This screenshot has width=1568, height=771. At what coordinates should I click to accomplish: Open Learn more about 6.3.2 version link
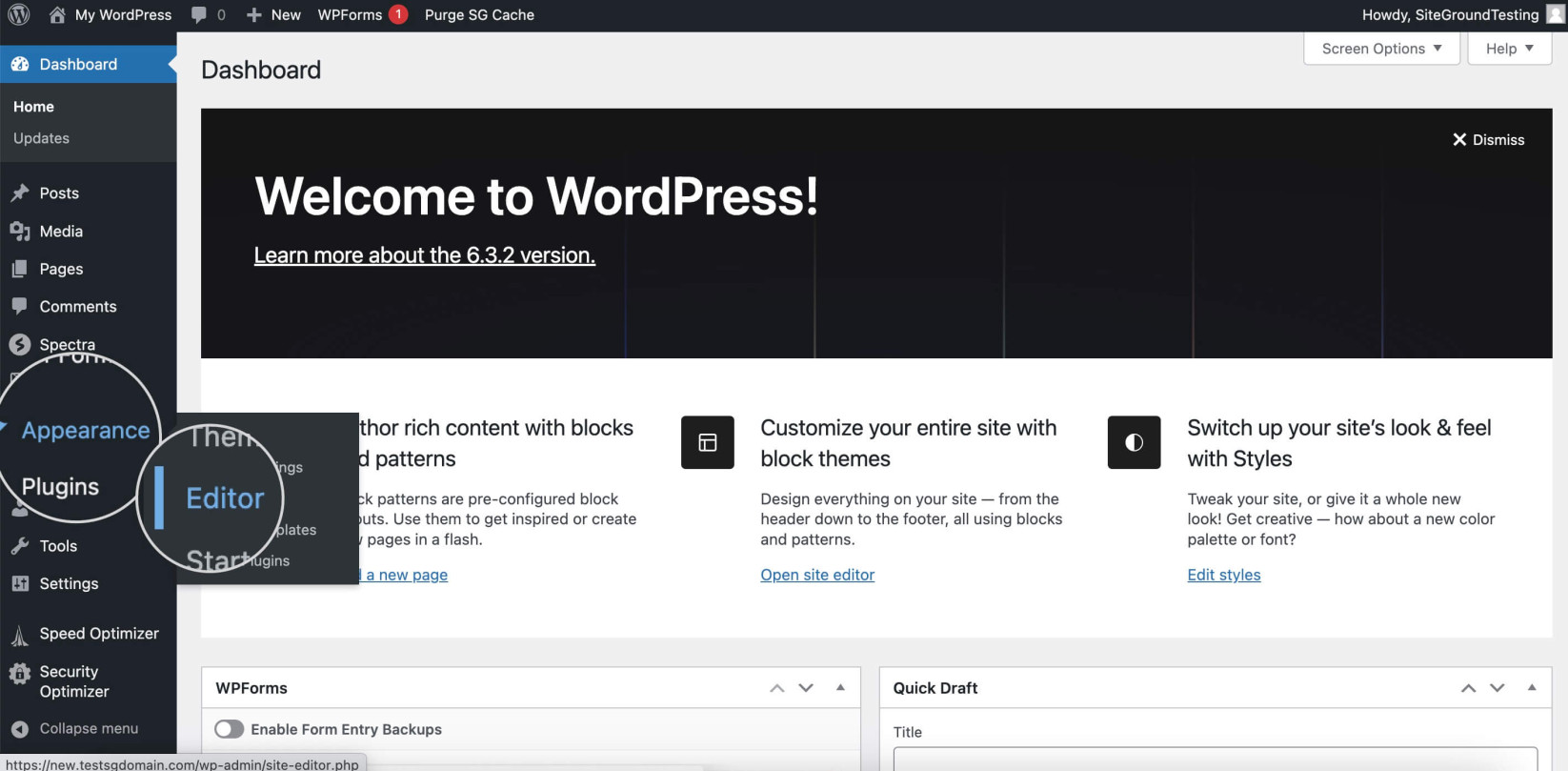click(x=425, y=255)
